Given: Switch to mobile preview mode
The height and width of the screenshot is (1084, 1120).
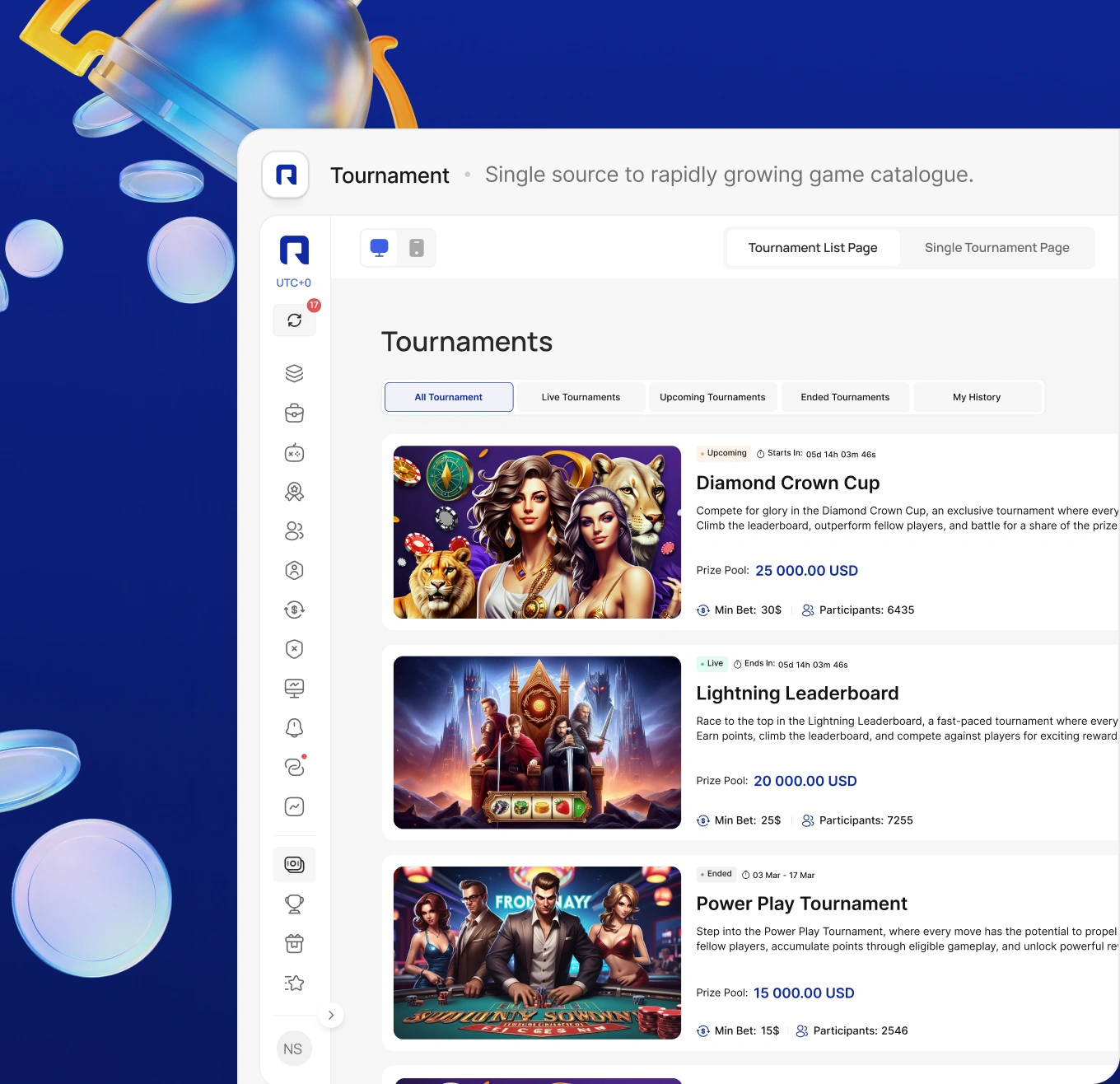Looking at the screenshot, I should [x=417, y=248].
